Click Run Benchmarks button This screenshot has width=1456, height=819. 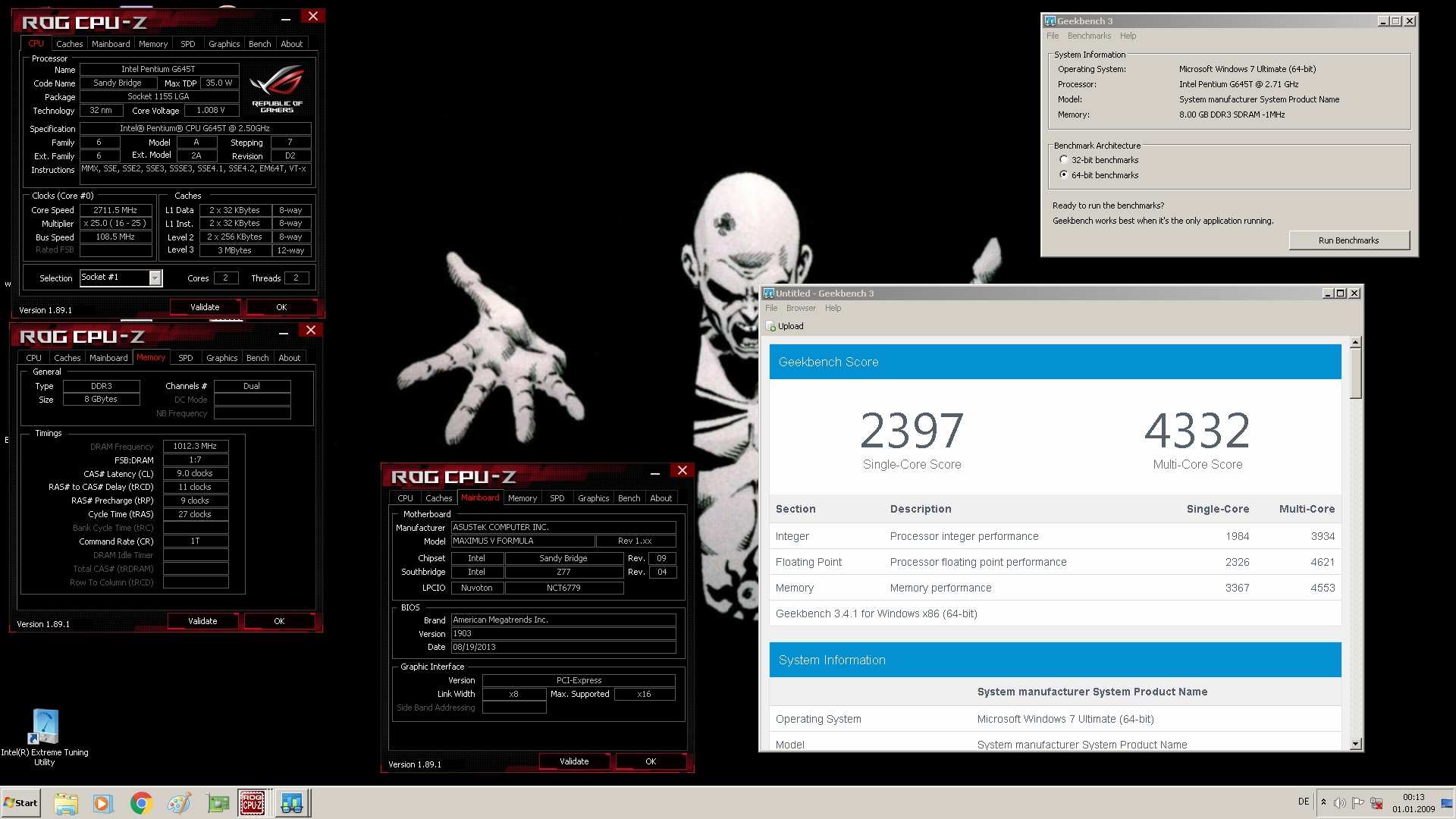pyautogui.click(x=1349, y=240)
